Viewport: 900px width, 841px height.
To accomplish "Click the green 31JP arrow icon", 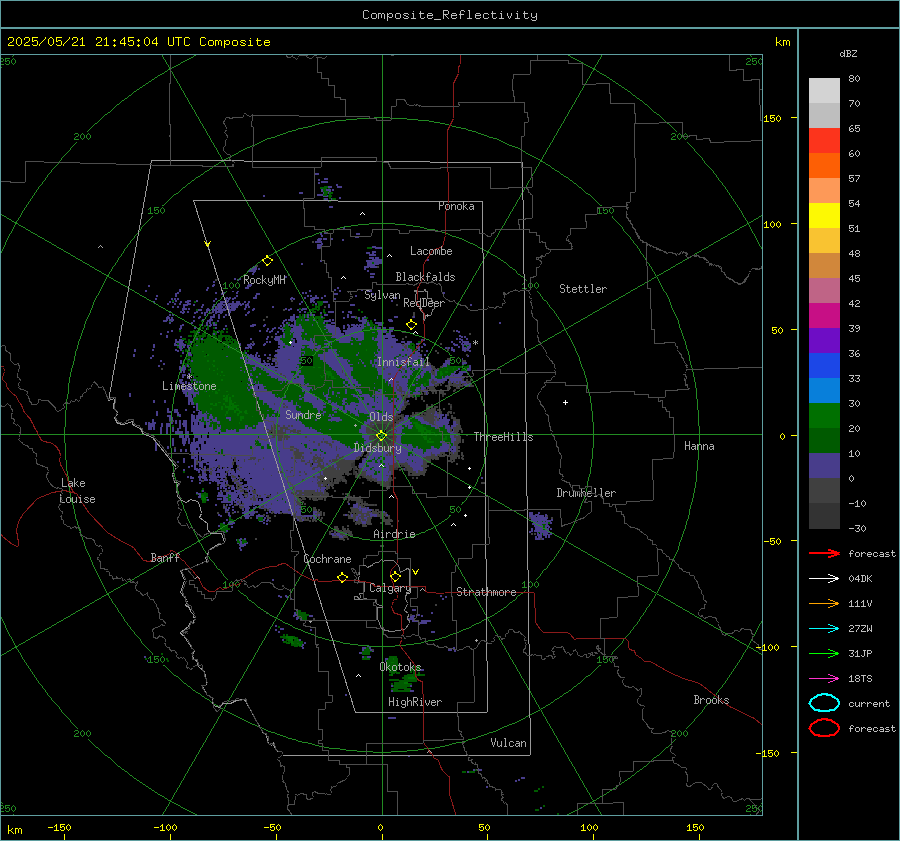I will 824,653.
